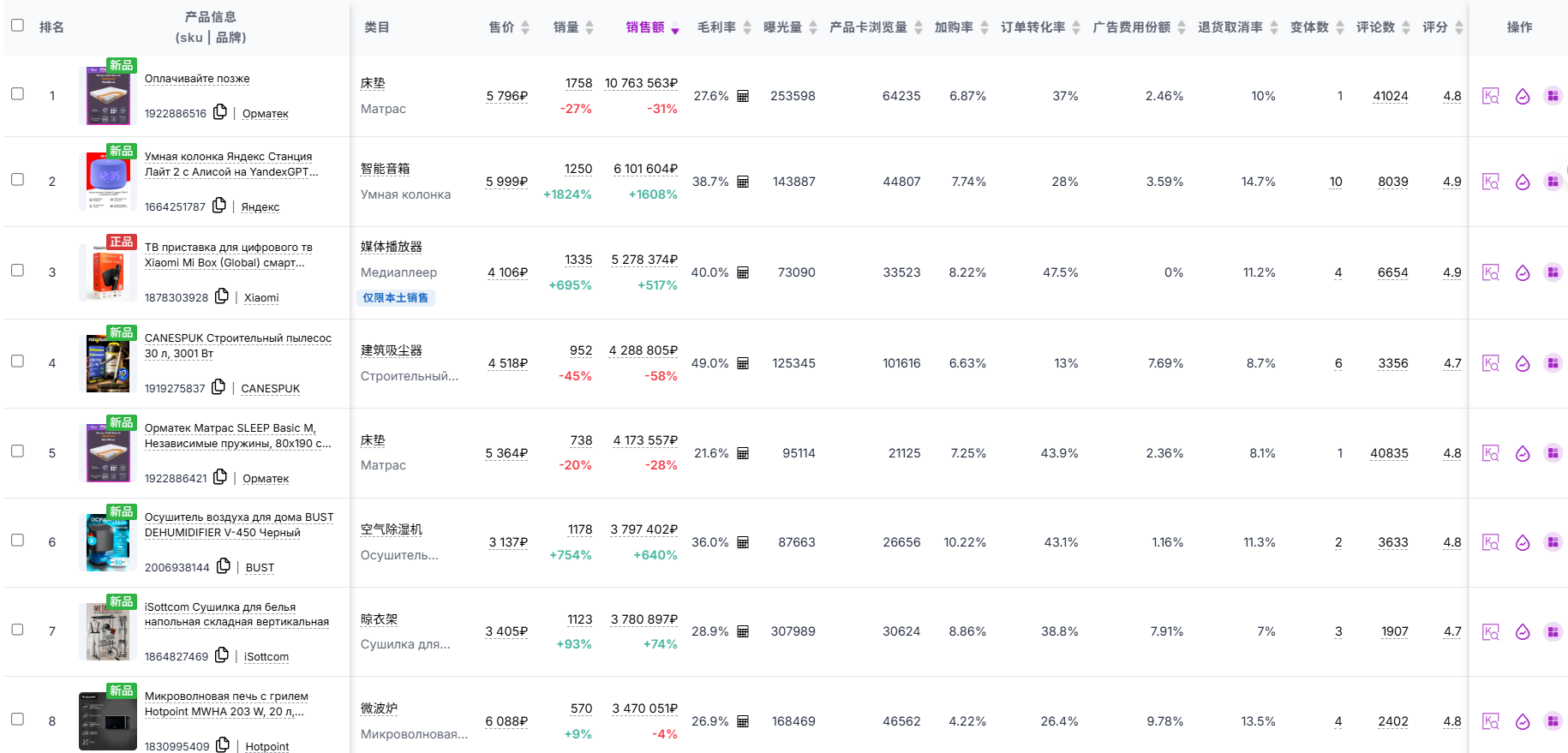
Task: Open the Hotpoint brand link
Action: 266,746
